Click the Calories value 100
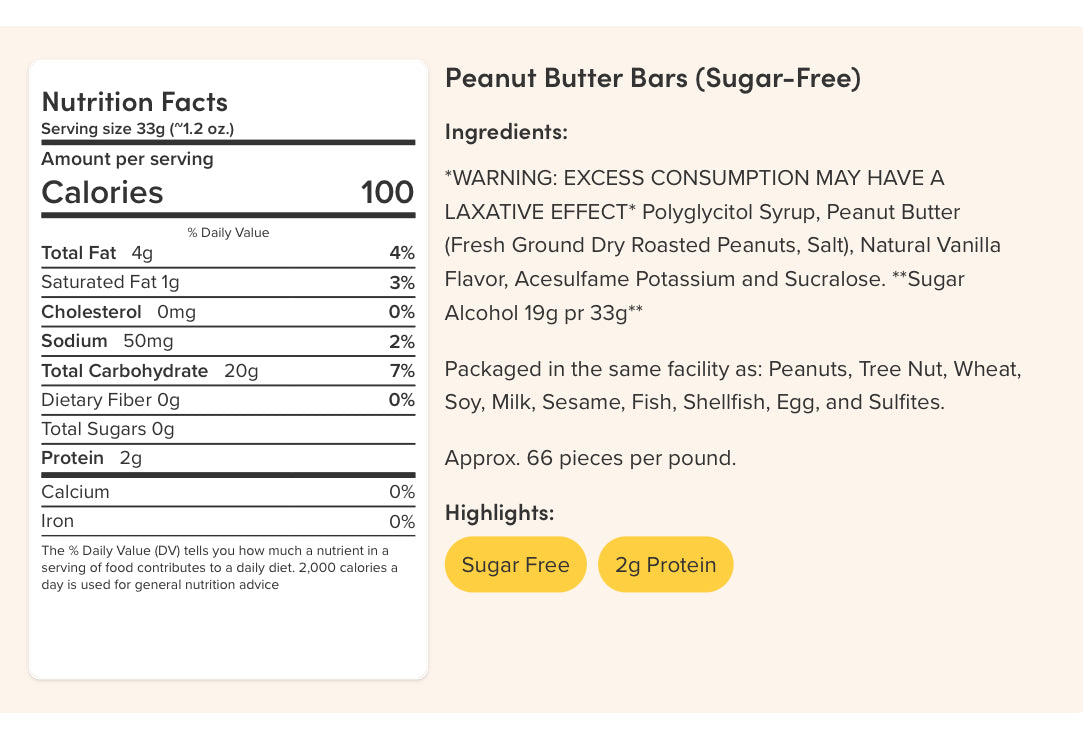This screenshot has width=1083, height=739. pyautogui.click(x=387, y=192)
